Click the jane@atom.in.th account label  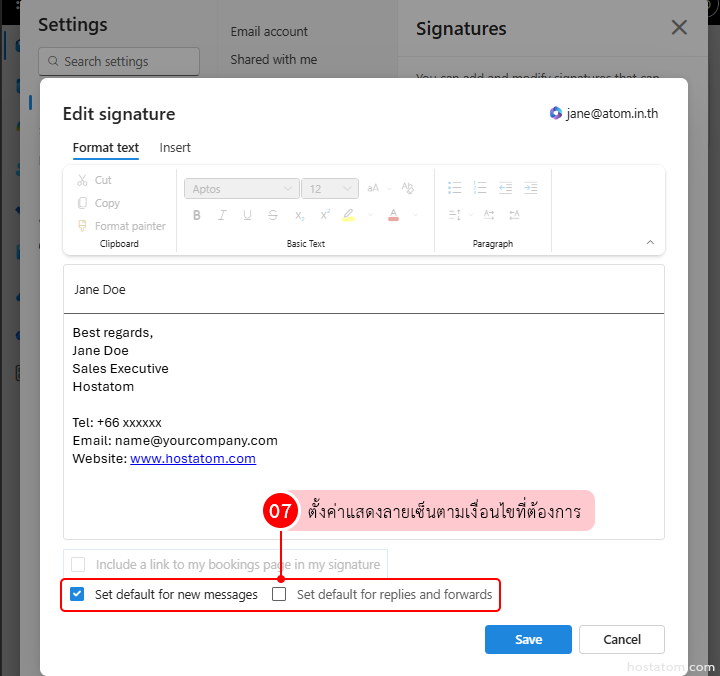(x=612, y=113)
